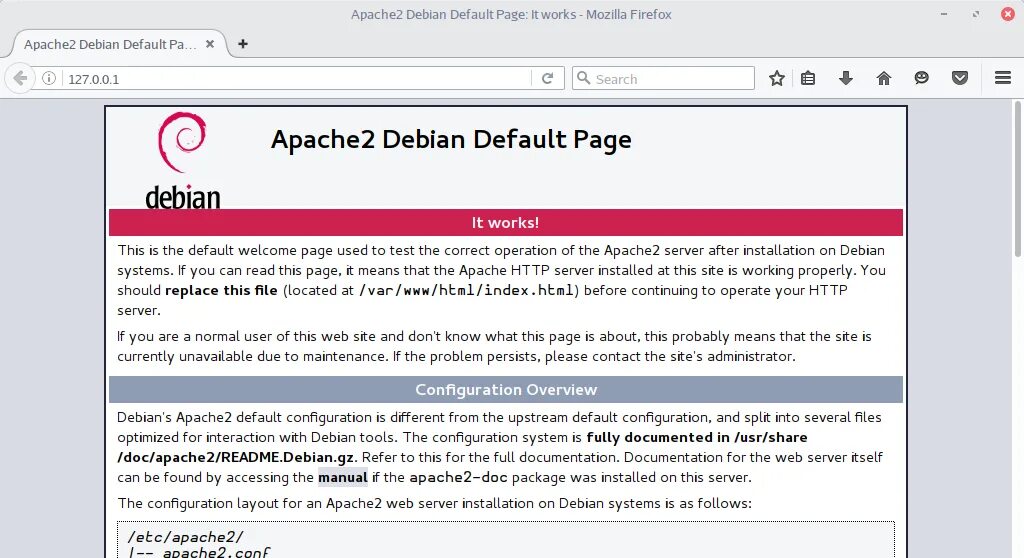
Task: Open the downloads arrow icon
Action: coord(846,78)
